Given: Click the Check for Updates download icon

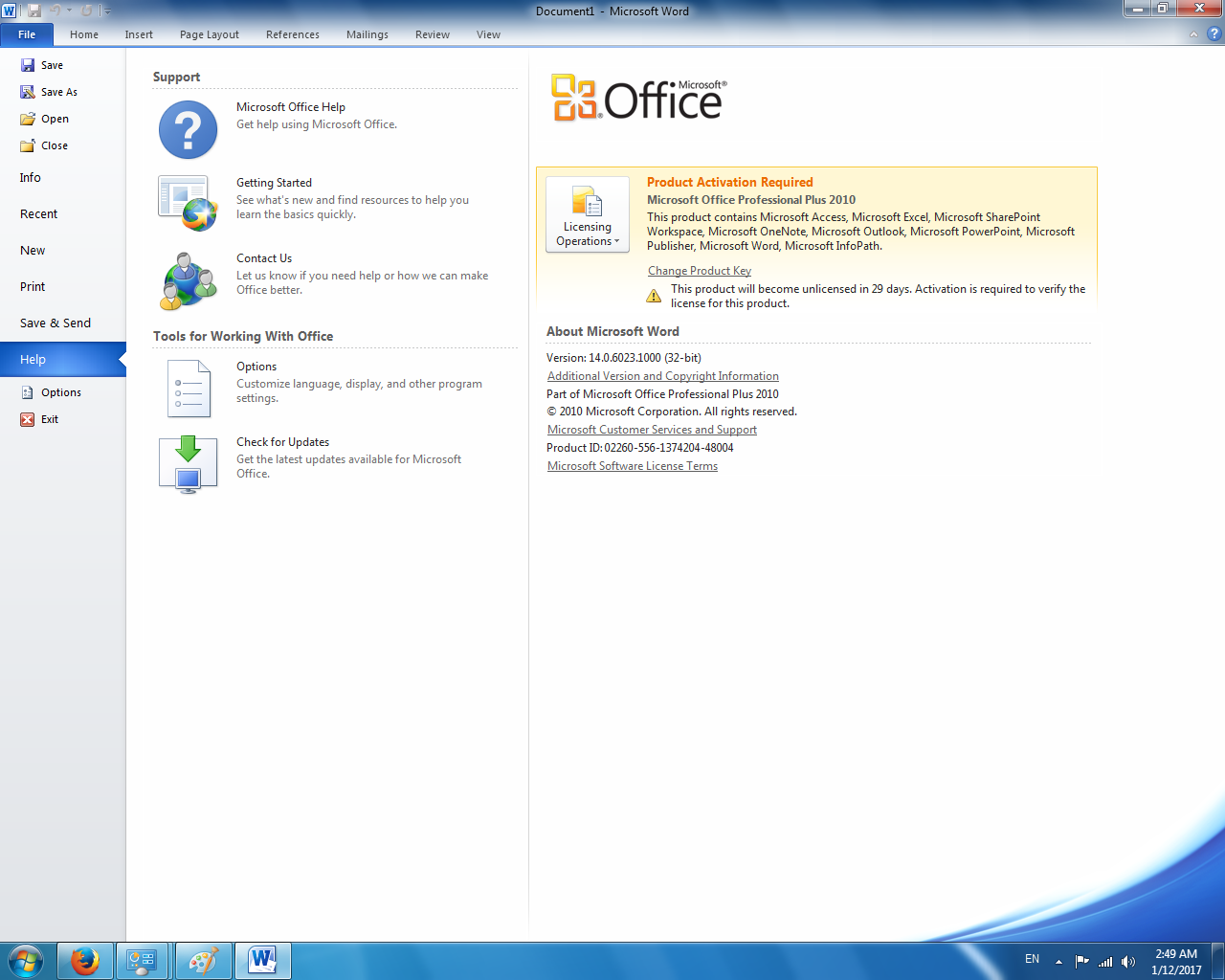Looking at the screenshot, I should click(x=189, y=464).
